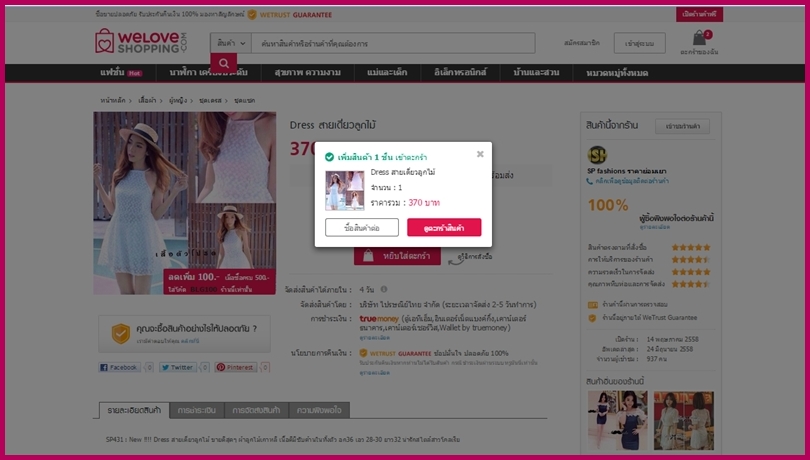This screenshot has height=460, width=810.
Task: Click the main product photo
Action: 184,203
